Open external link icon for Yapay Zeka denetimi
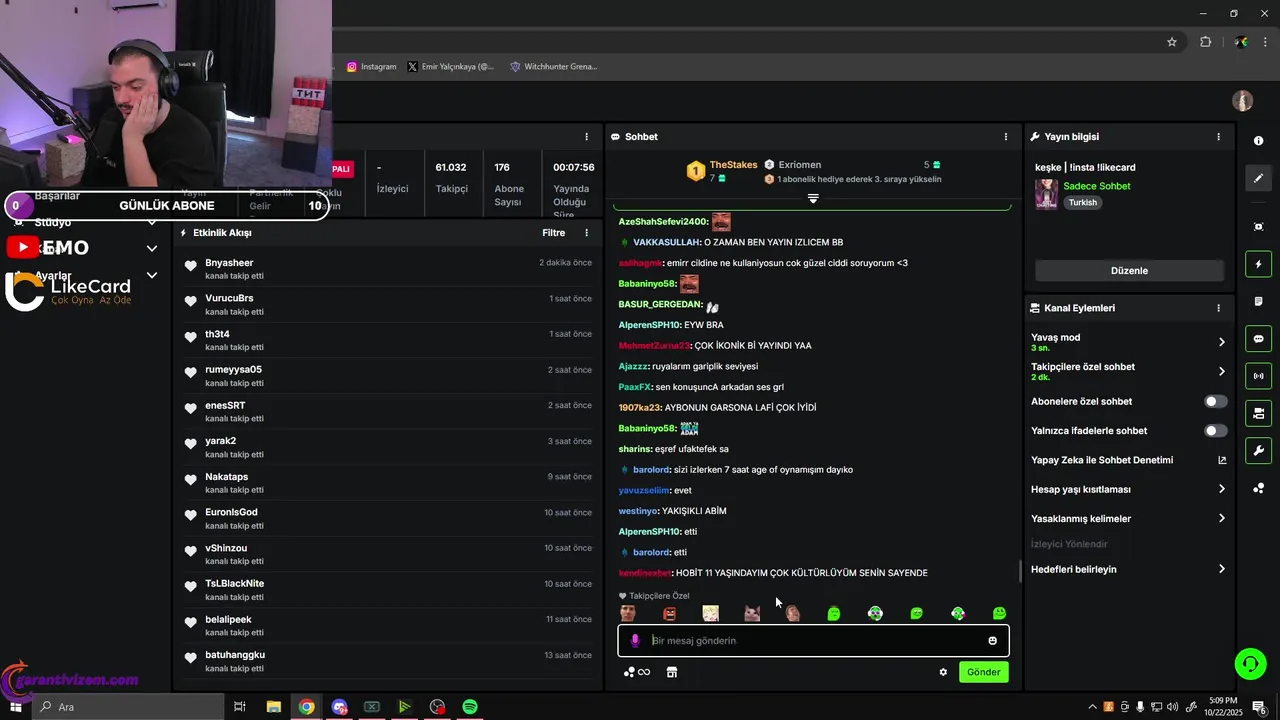Viewport: 1280px width, 720px height. [x=1221, y=460]
